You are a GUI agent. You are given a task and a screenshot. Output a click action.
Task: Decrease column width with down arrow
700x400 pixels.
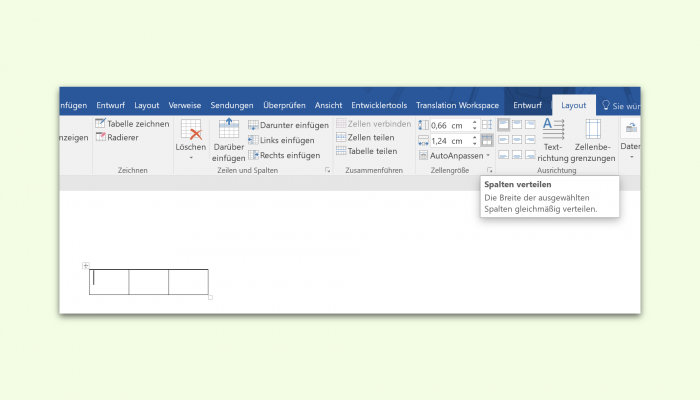pos(475,143)
